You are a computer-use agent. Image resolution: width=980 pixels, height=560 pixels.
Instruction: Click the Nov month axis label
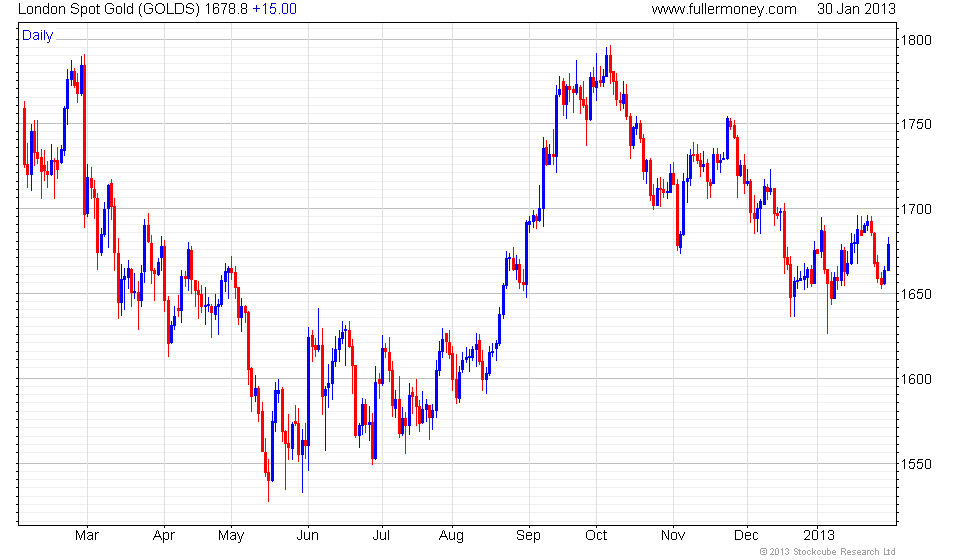coord(673,536)
